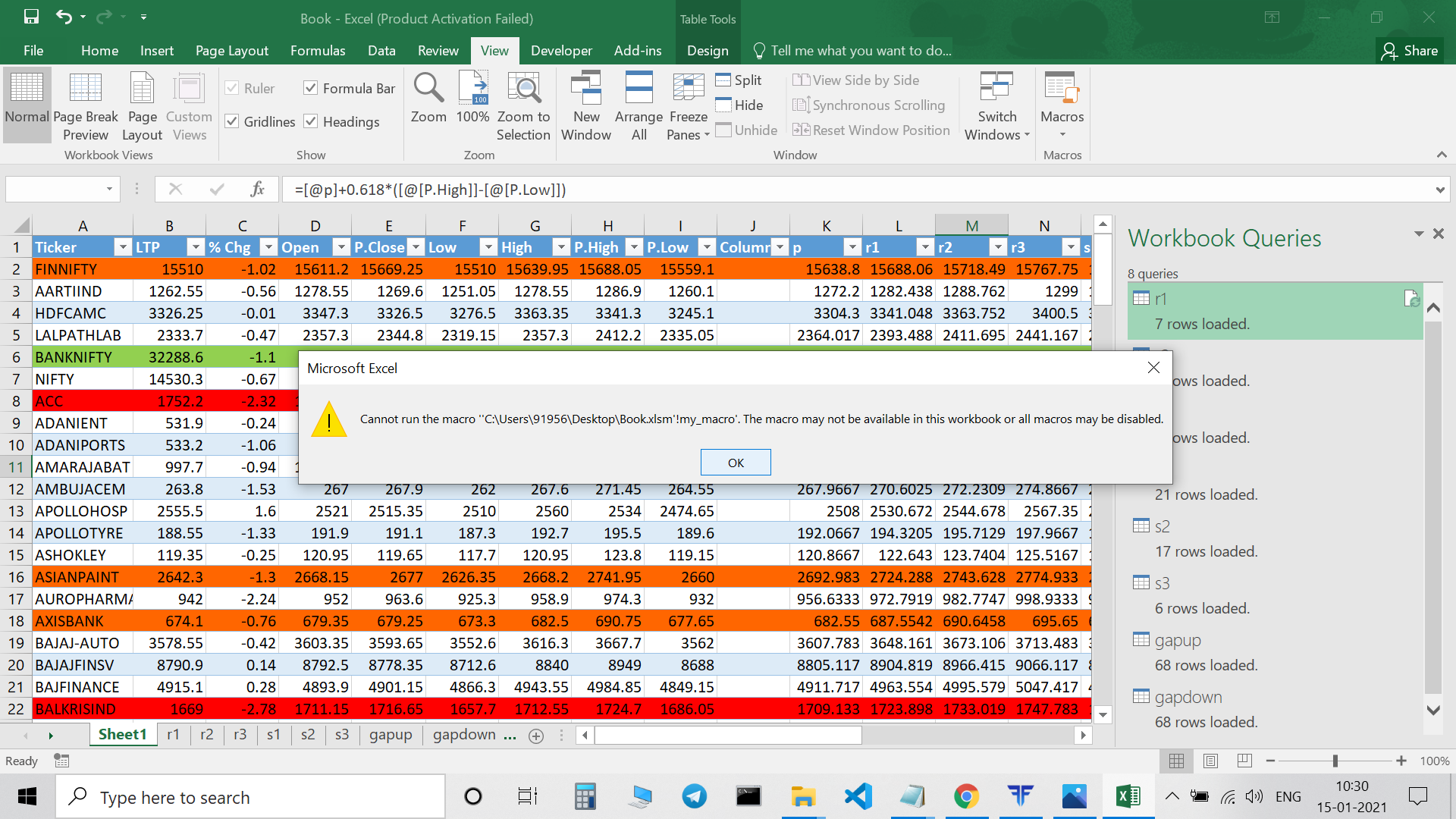Click the Share button
The height and width of the screenshot is (819, 1456).
click(x=1410, y=51)
